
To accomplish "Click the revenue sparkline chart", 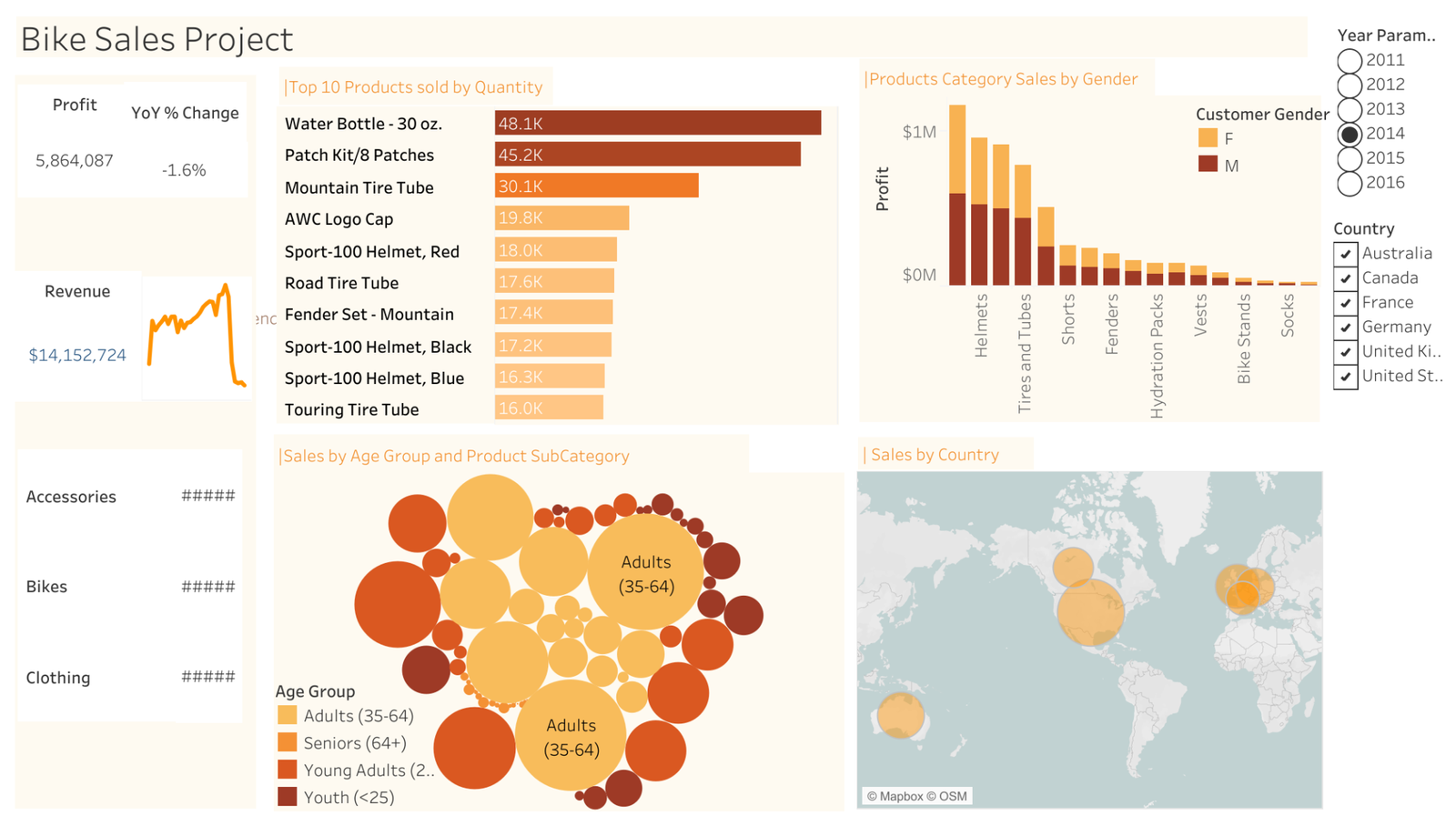I will click(197, 335).
